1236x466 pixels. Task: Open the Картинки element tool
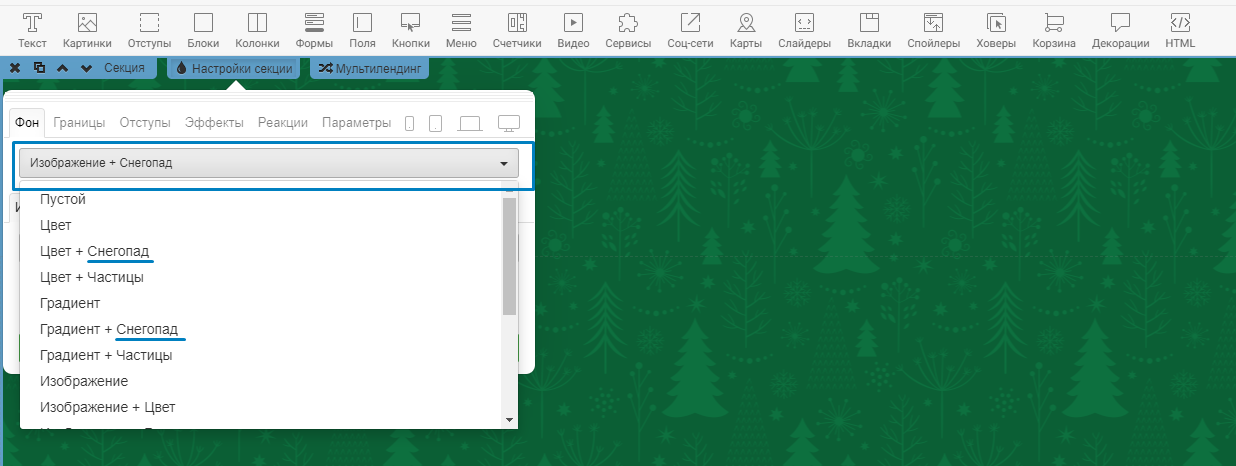pyautogui.click(x=87, y=30)
